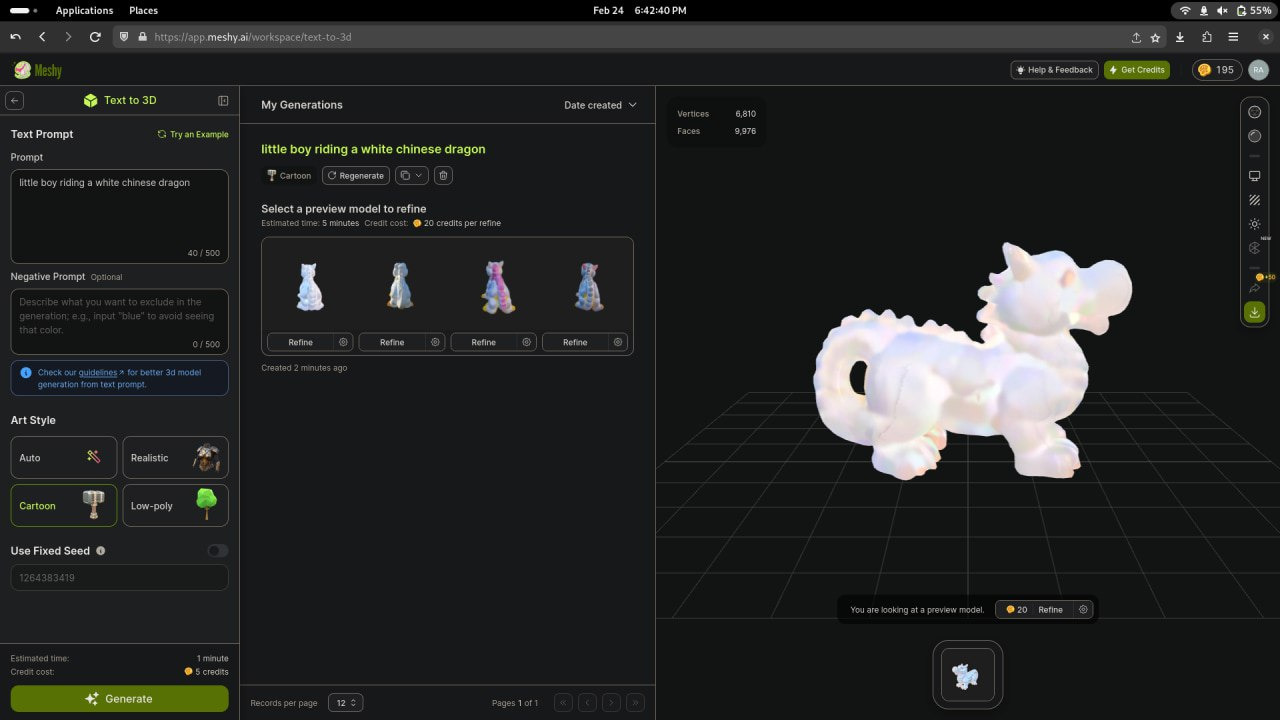Enable the Use Fixed Seed toggle

pyautogui.click(x=217, y=551)
